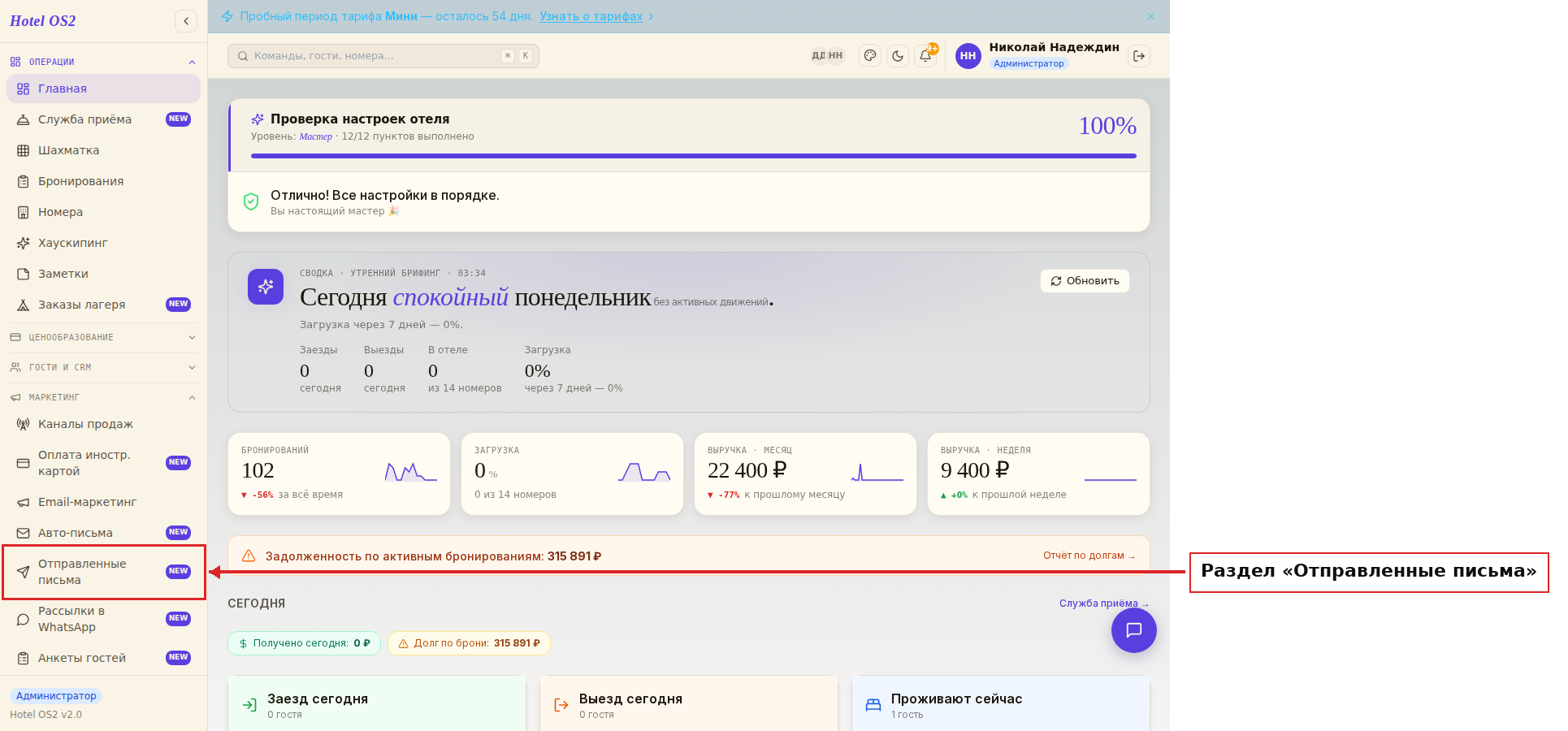Open the Шахматка grid icon
The width and height of the screenshot is (1568, 731).
point(23,150)
